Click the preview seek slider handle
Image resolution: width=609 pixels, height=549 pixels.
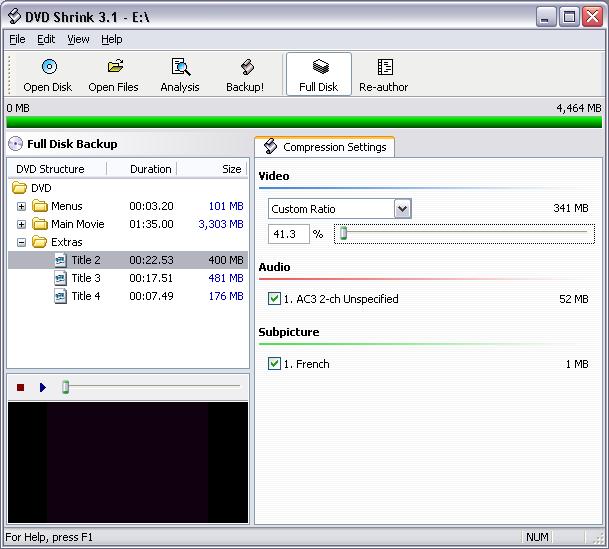pos(66,387)
